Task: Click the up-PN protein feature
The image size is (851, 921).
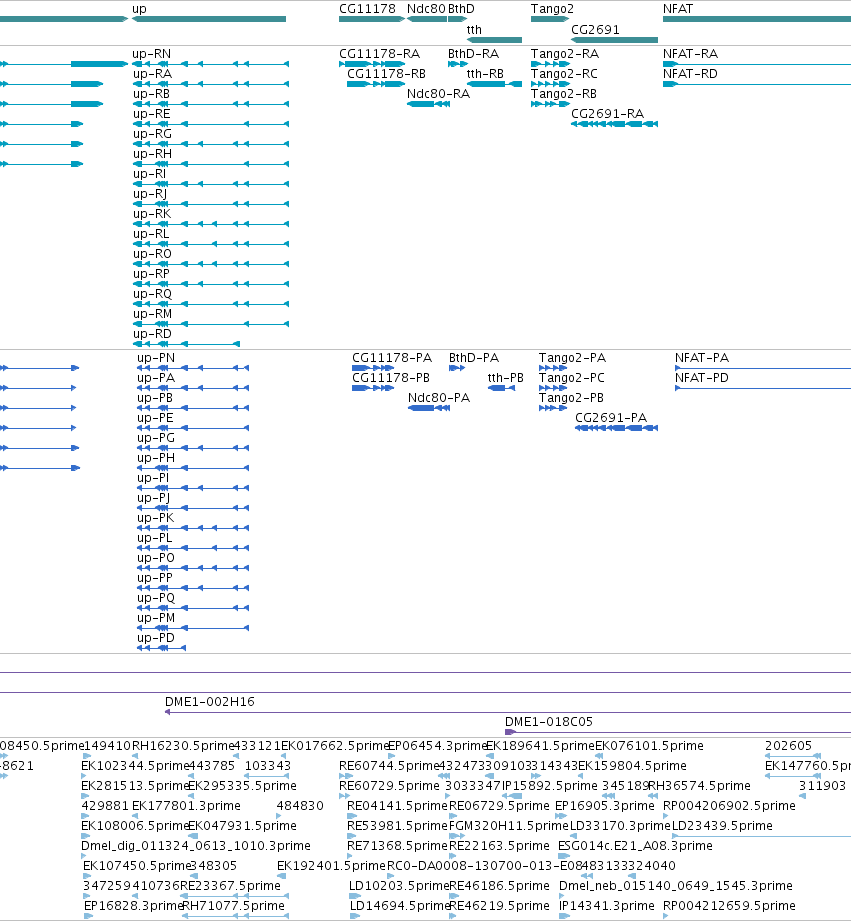Action: point(193,368)
